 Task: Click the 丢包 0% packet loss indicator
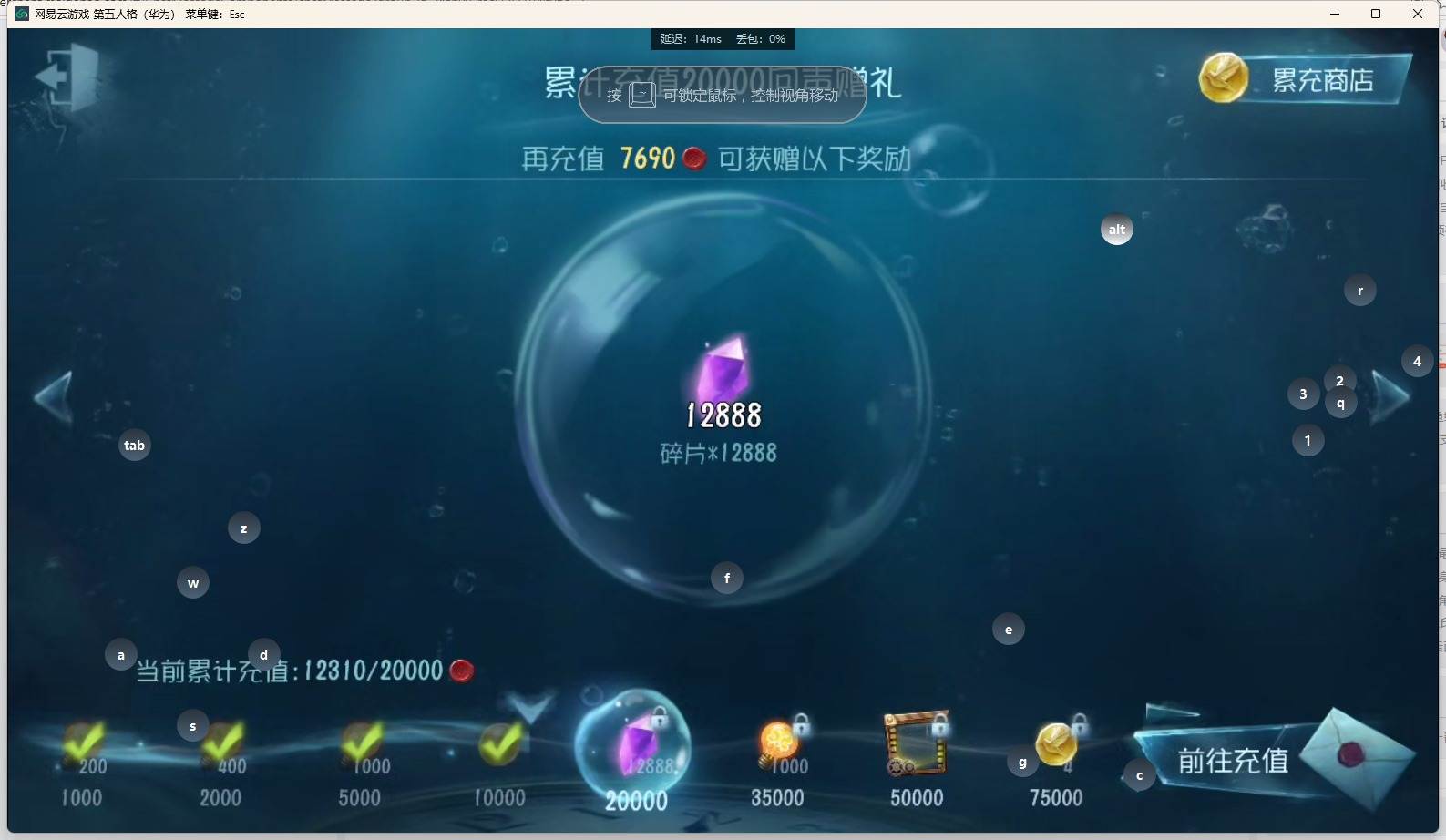[x=761, y=39]
